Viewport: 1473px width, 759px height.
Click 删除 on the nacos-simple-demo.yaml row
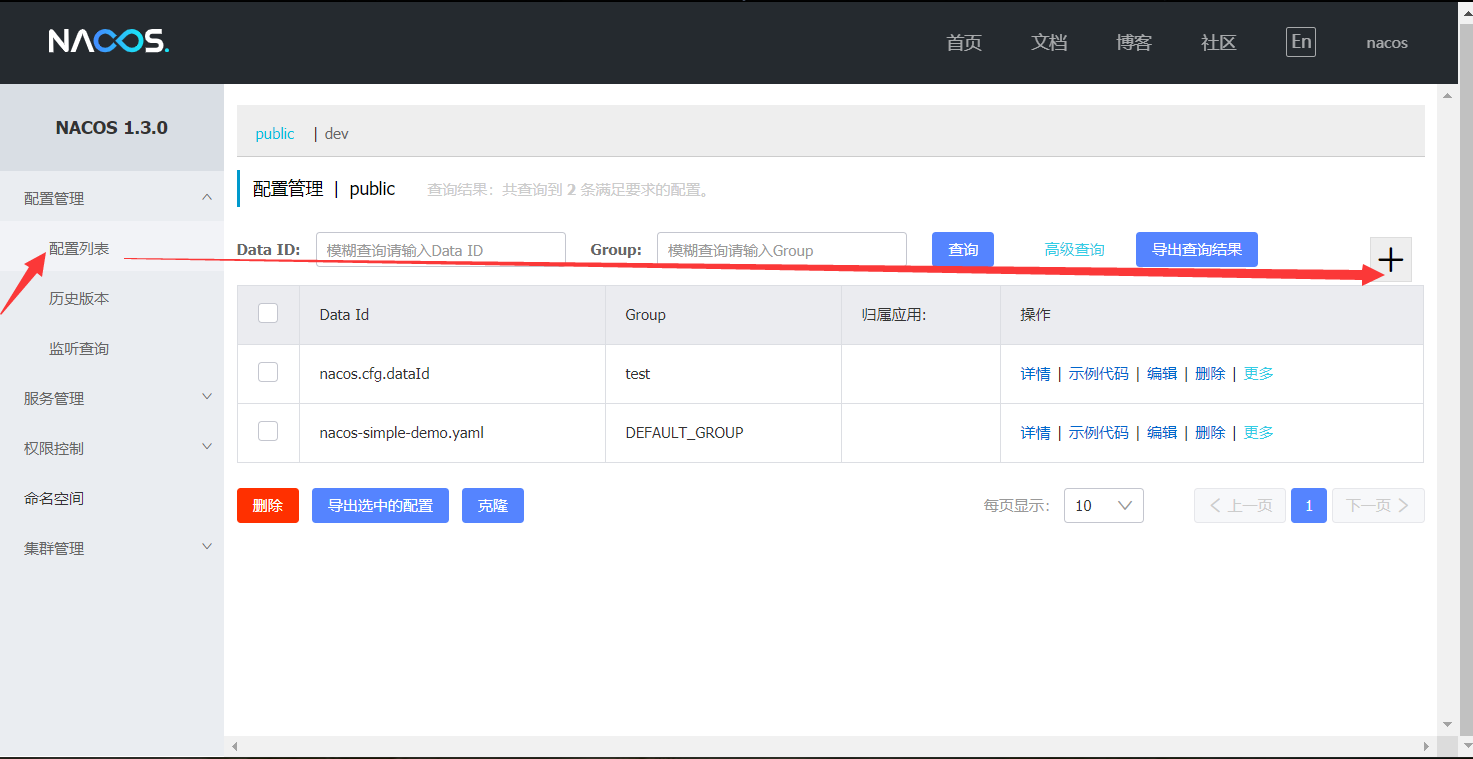point(1210,432)
